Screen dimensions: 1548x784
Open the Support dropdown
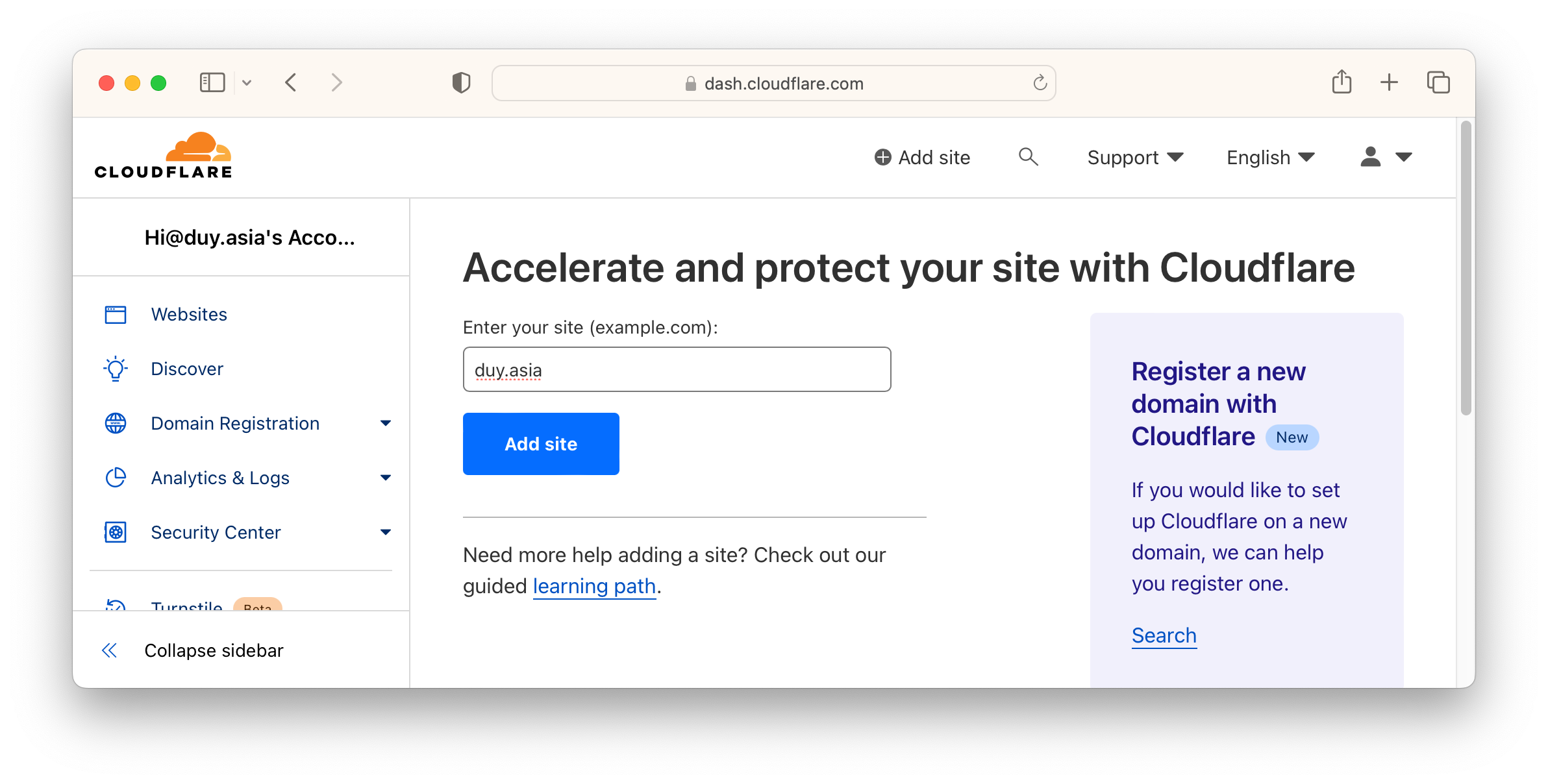(x=1135, y=156)
